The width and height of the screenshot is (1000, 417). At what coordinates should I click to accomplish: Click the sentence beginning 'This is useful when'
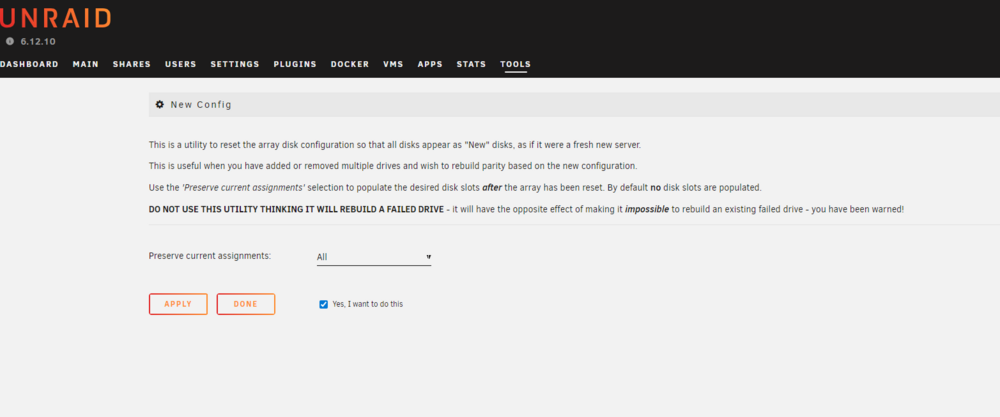click(393, 166)
